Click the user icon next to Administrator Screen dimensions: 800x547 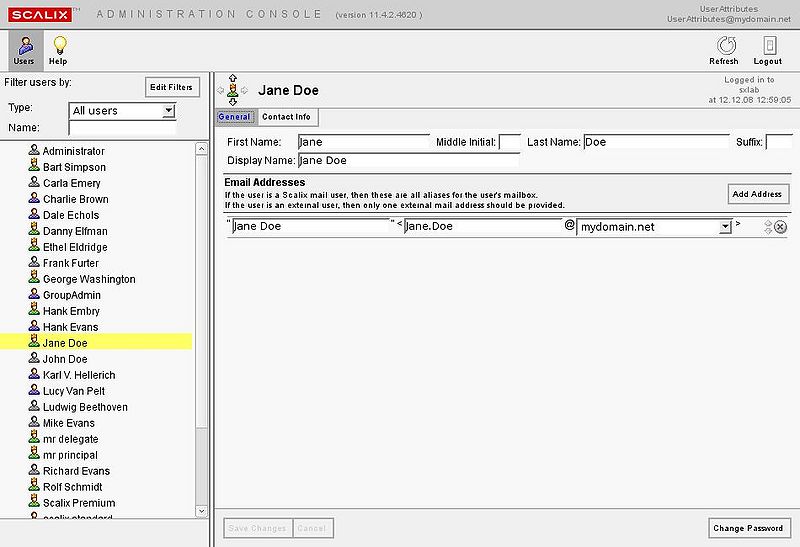[34, 151]
